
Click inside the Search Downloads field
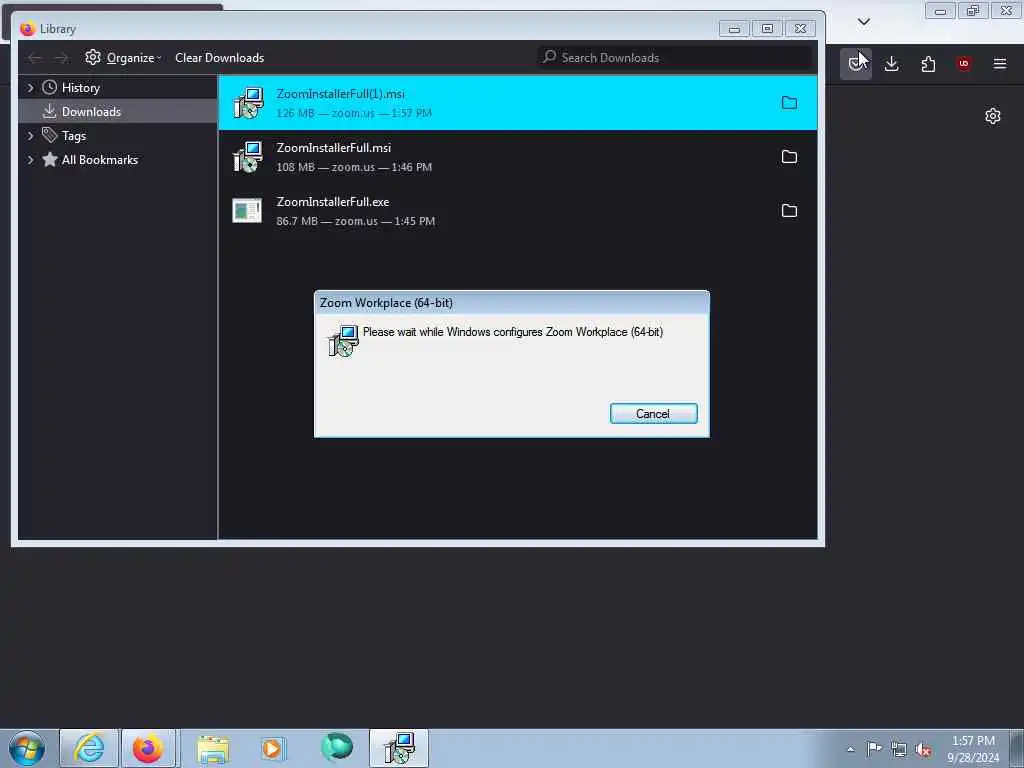pyautogui.click(x=675, y=57)
